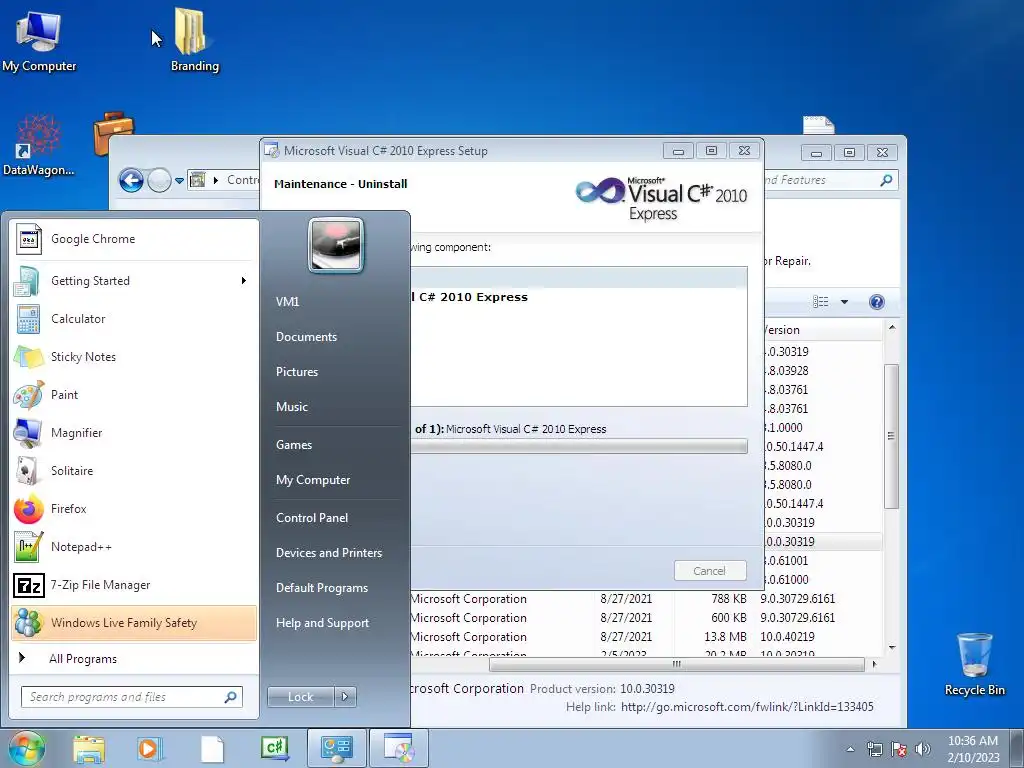The width and height of the screenshot is (1024, 768).
Task: Select the Recycle Bin desktop icon
Action: point(974,664)
